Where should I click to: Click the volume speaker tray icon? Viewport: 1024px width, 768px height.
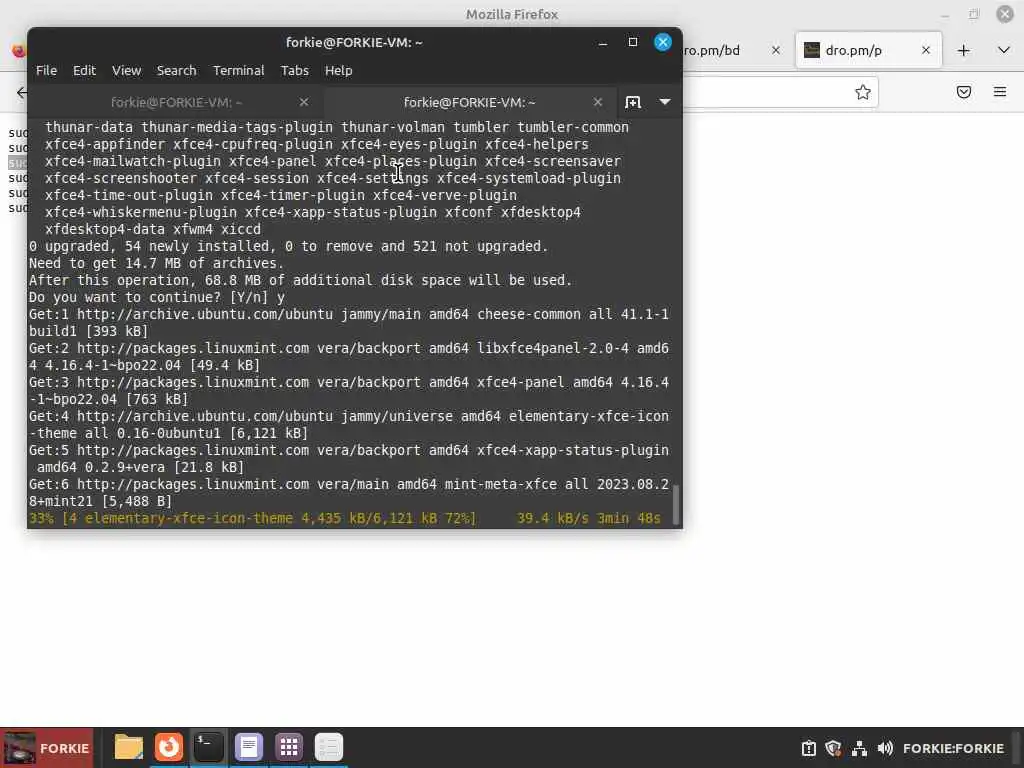point(885,748)
